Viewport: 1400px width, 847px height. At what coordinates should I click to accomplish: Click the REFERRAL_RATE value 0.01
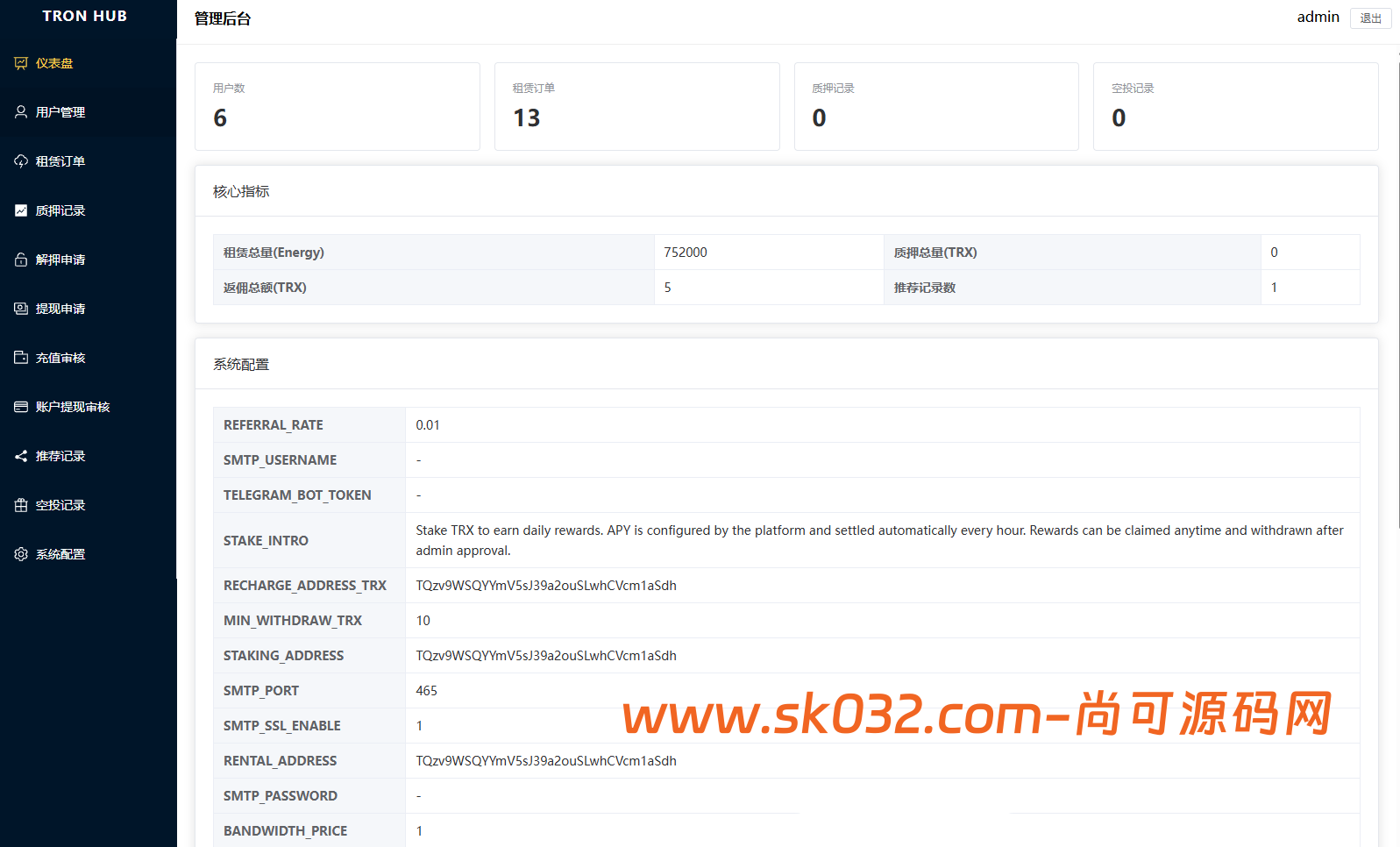(x=428, y=425)
